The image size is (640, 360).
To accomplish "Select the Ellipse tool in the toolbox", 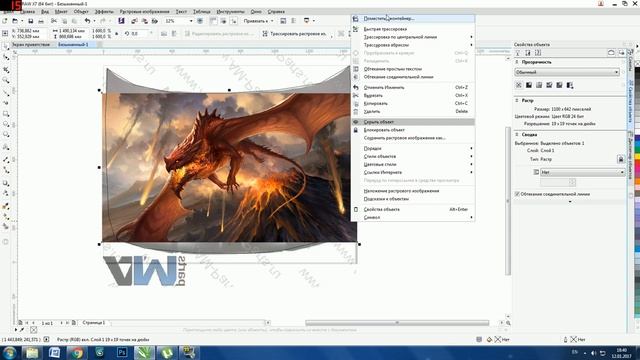I will tap(6, 124).
